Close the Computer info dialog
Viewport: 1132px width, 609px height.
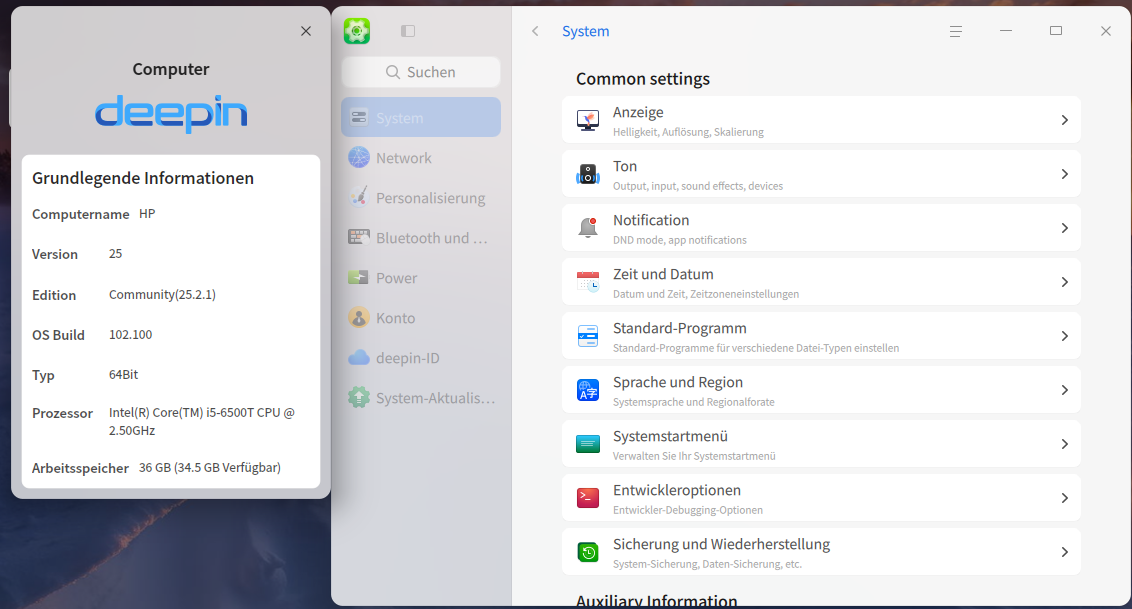[x=306, y=31]
